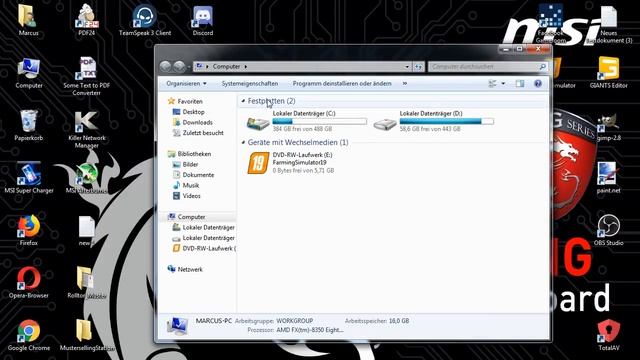This screenshot has height=360, width=640.
Task: Click Systemeigenschaften in the toolbar
Action: (x=250, y=84)
